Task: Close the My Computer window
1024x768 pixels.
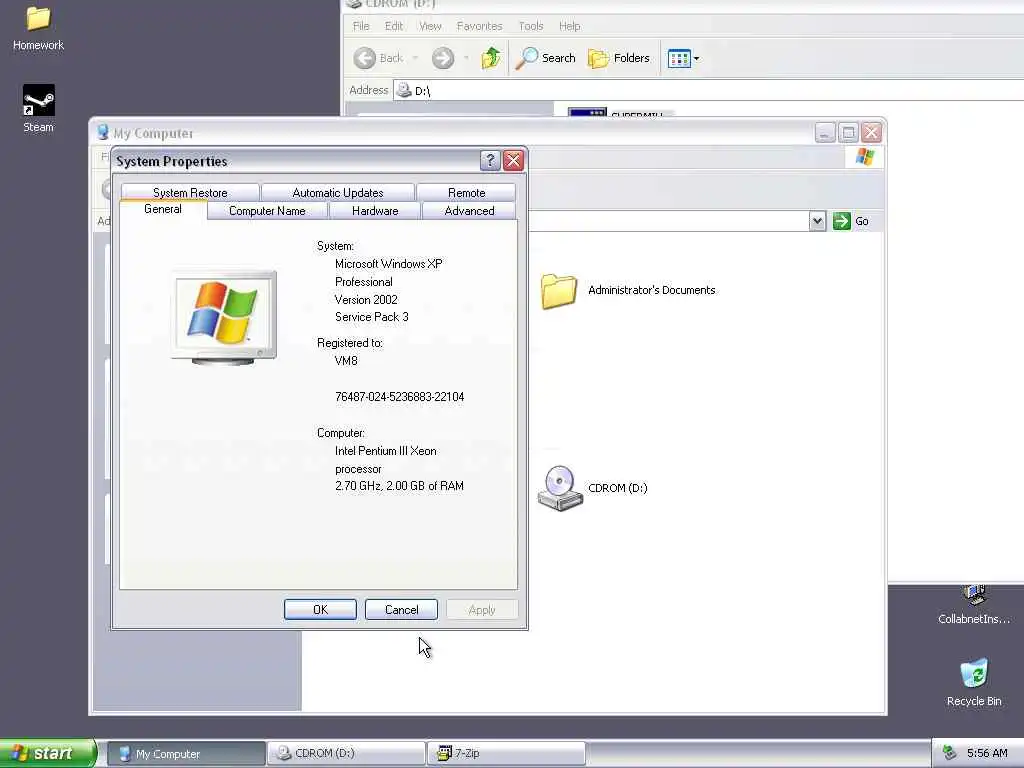Action: click(872, 133)
